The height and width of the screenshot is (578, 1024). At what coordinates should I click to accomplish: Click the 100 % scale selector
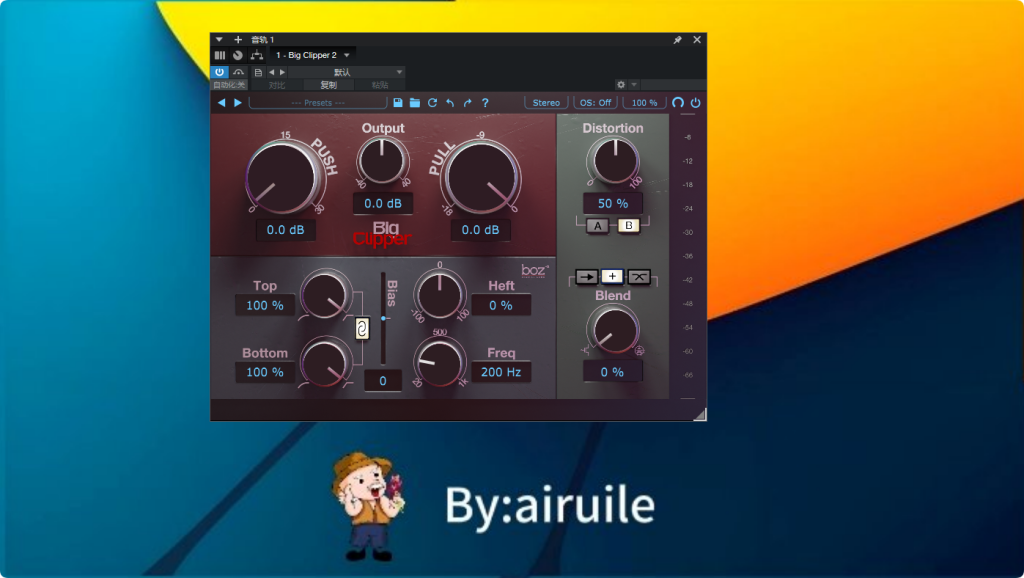[x=645, y=103]
